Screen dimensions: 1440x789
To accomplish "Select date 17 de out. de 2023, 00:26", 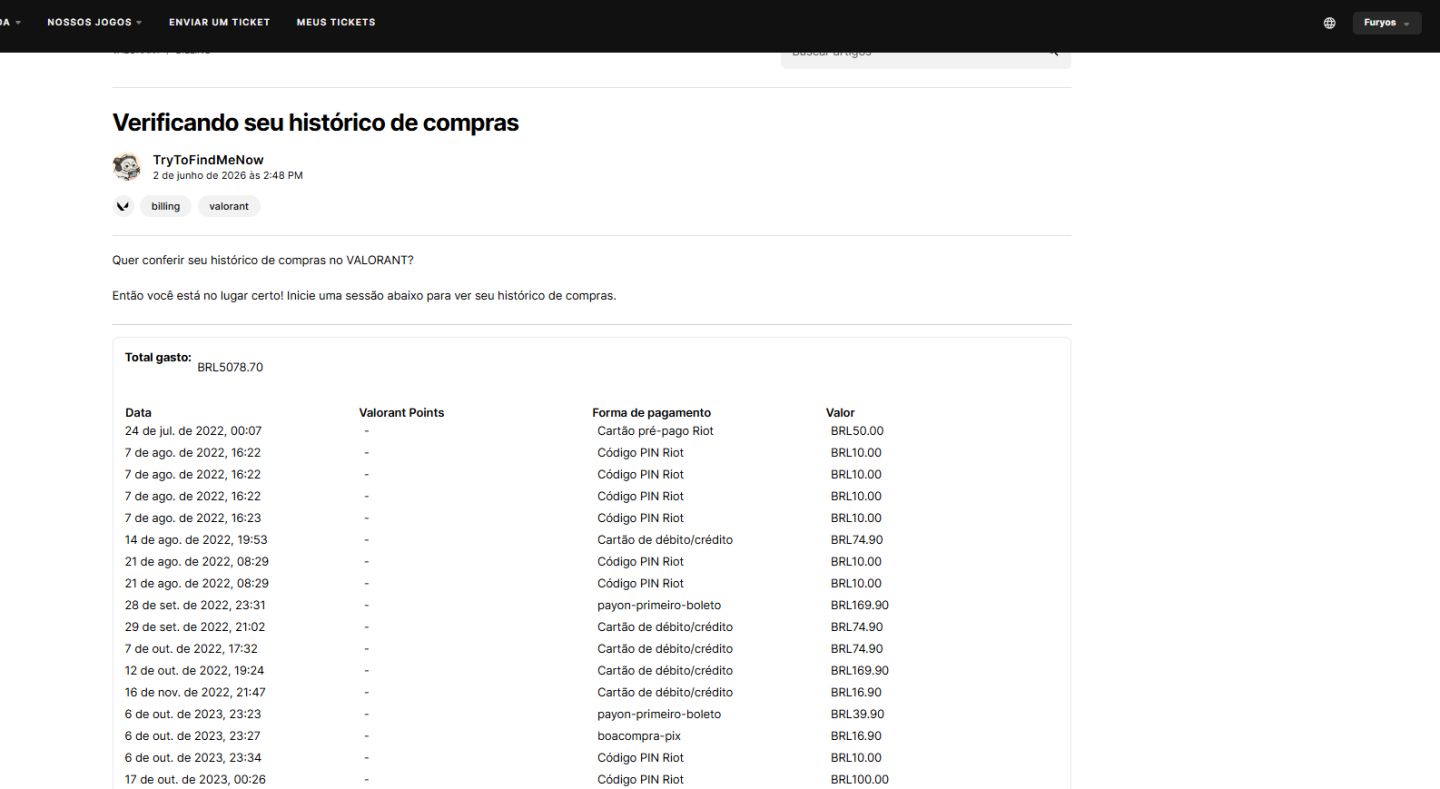I will (195, 780).
